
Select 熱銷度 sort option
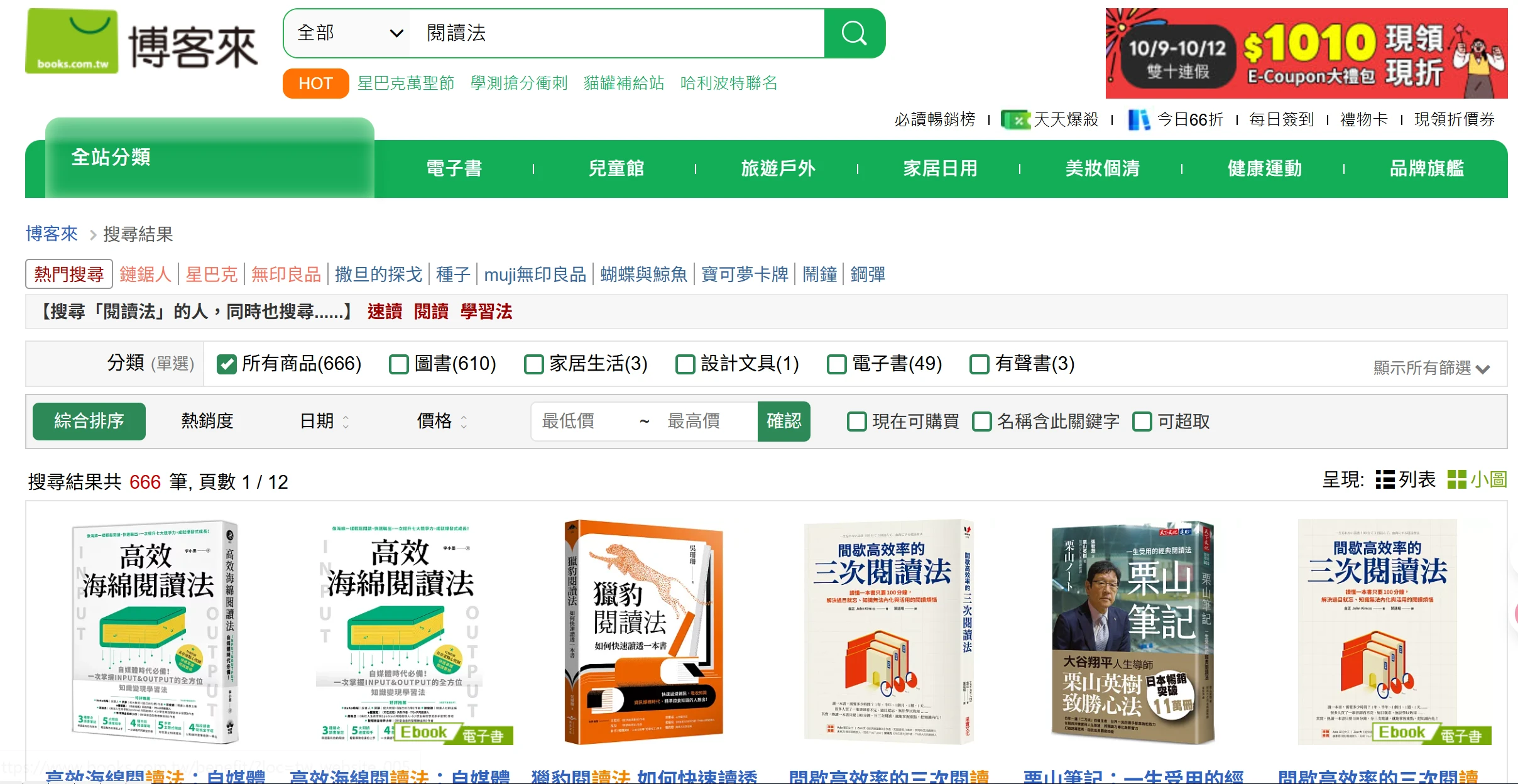[x=207, y=421]
